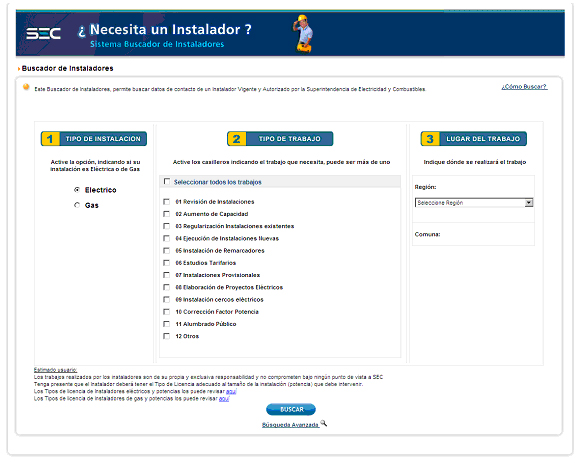Open the ¿Cómo Buscar? help link
The image size is (581, 463).
point(524,87)
